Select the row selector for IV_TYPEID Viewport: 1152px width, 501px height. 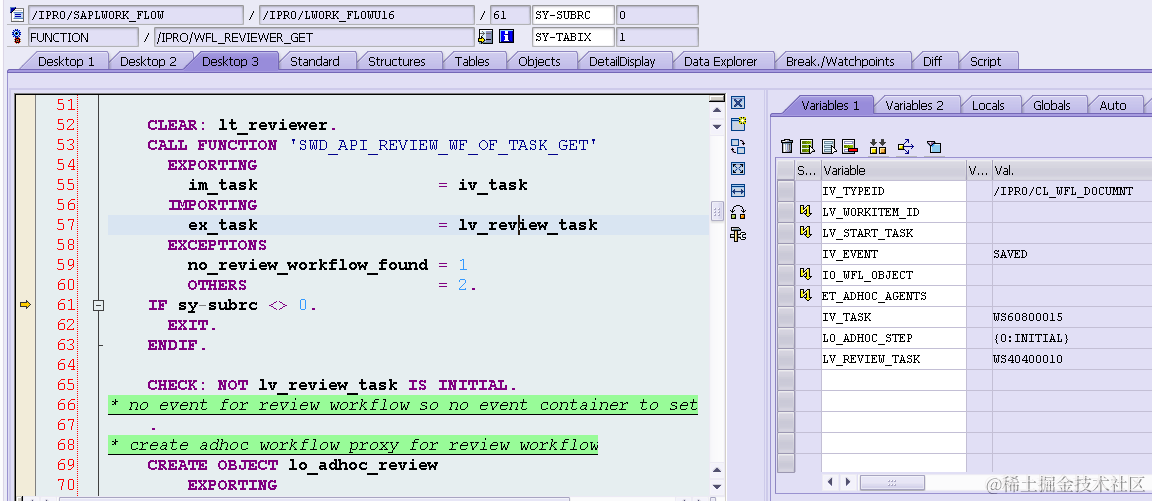coord(785,191)
